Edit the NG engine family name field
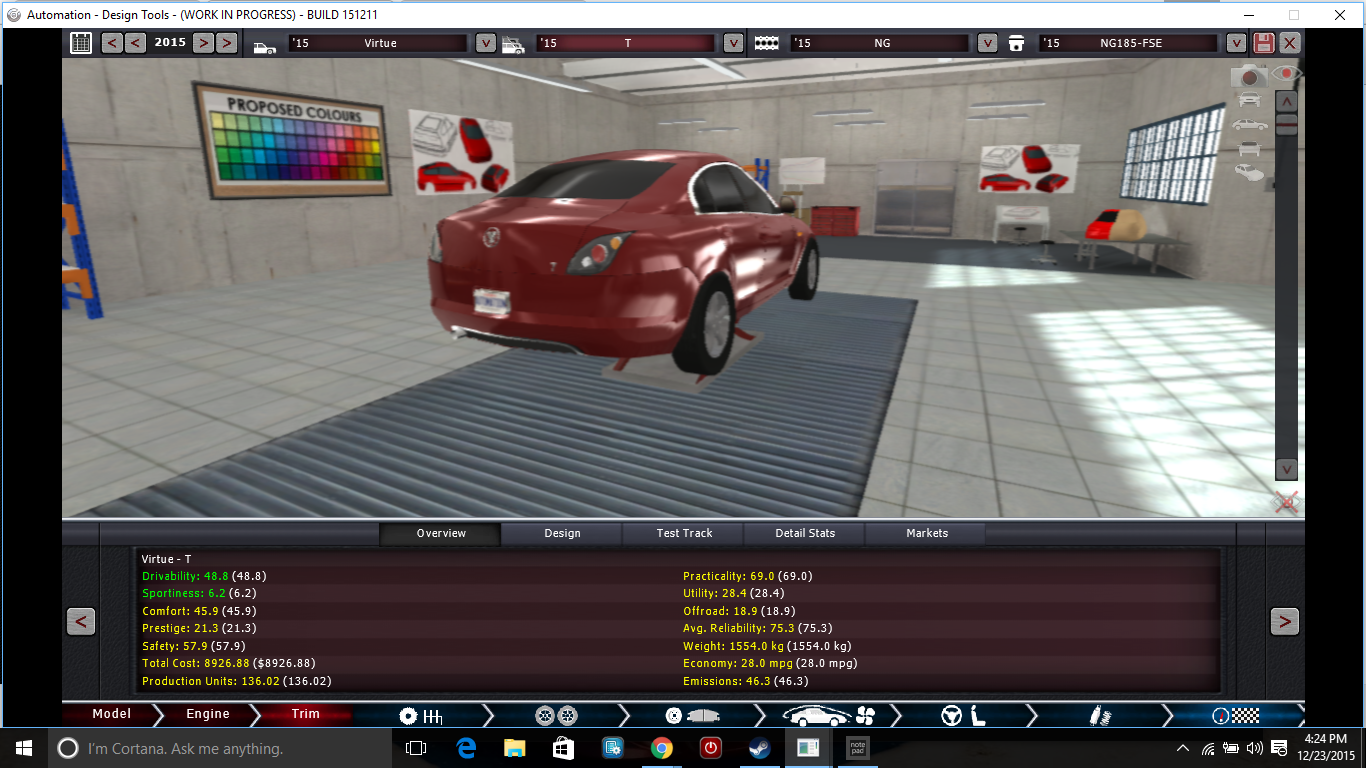1366x768 pixels. 880,43
